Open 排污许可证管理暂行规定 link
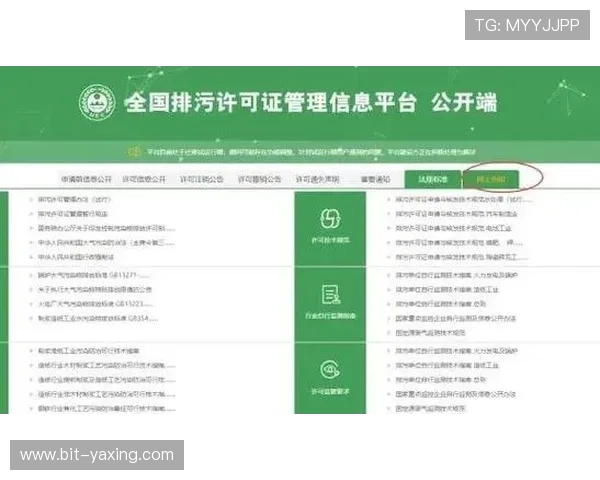600x480 pixels. pos(73,214)
